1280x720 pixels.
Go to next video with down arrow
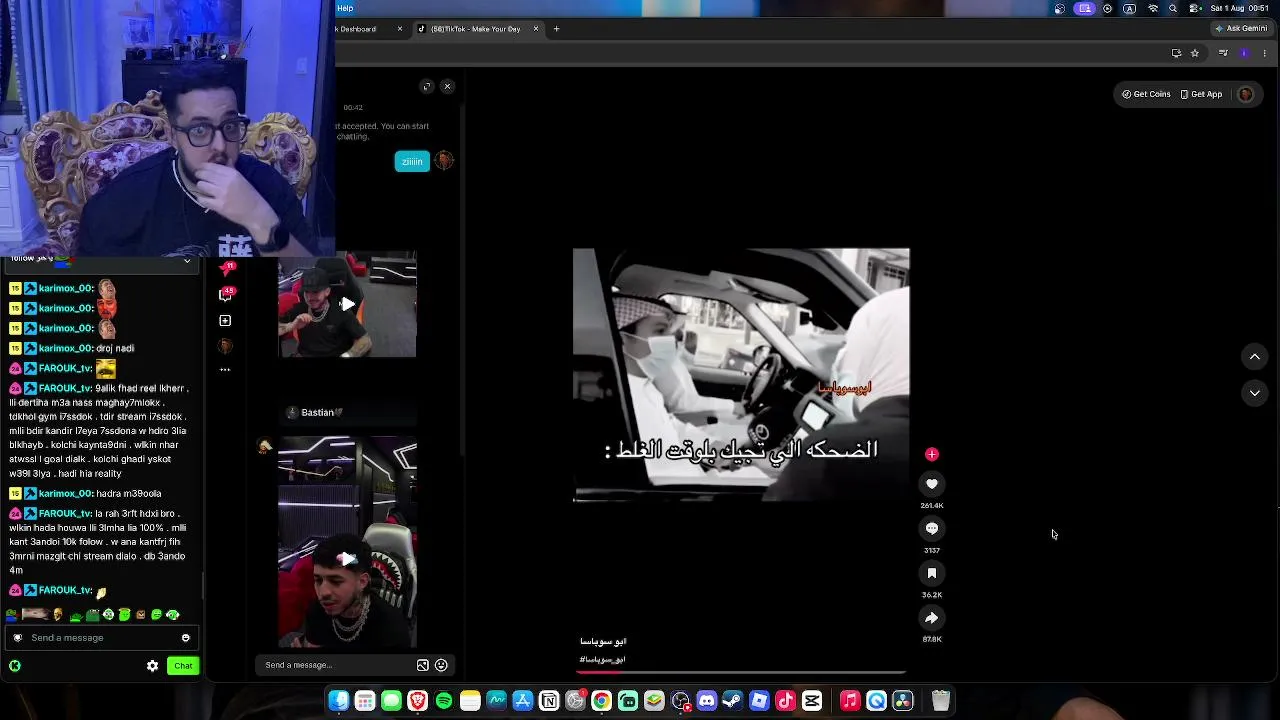tap(1254, 393)
